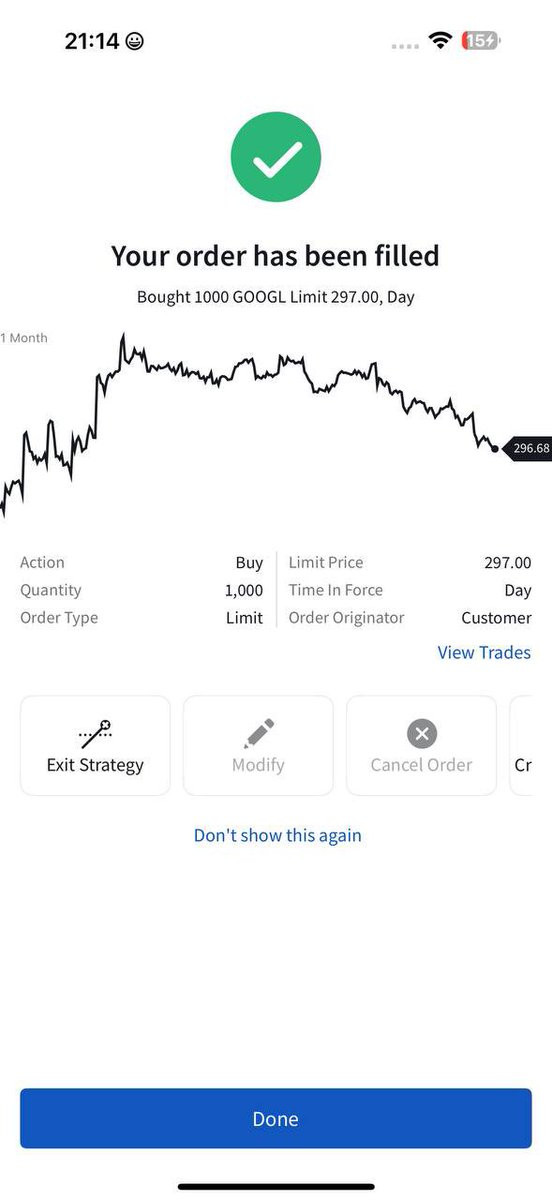Viewport: 552px width, 1200px height.
Task: Tap the Modify pencil icon
Action: tap(258, 734)
